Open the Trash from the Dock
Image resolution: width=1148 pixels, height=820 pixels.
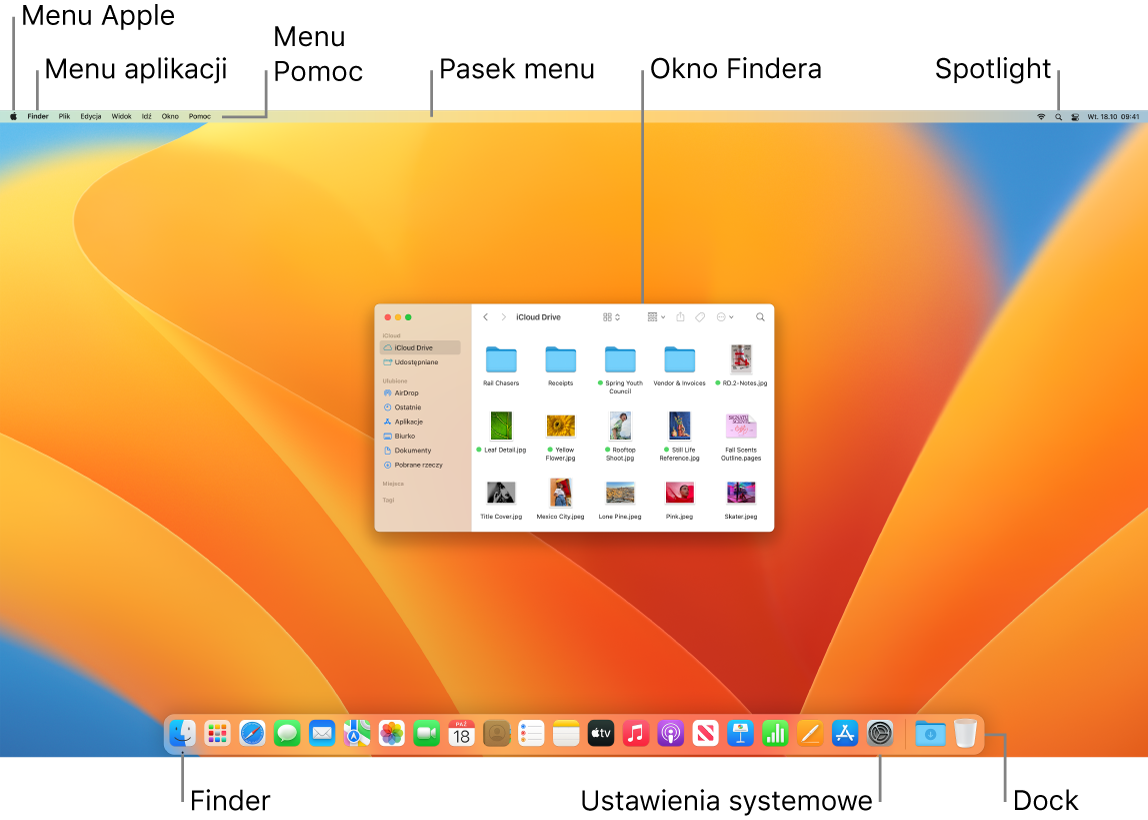[x=964, y=732]
